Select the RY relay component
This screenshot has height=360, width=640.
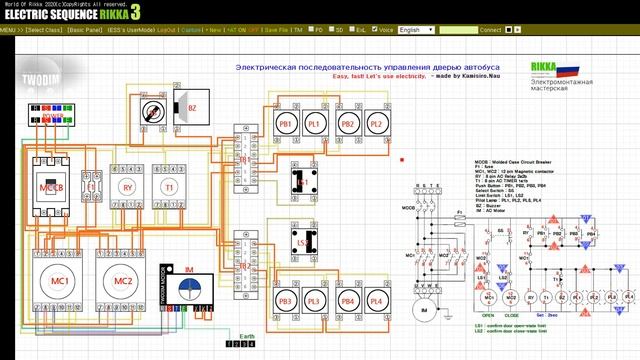coord(127,187)
